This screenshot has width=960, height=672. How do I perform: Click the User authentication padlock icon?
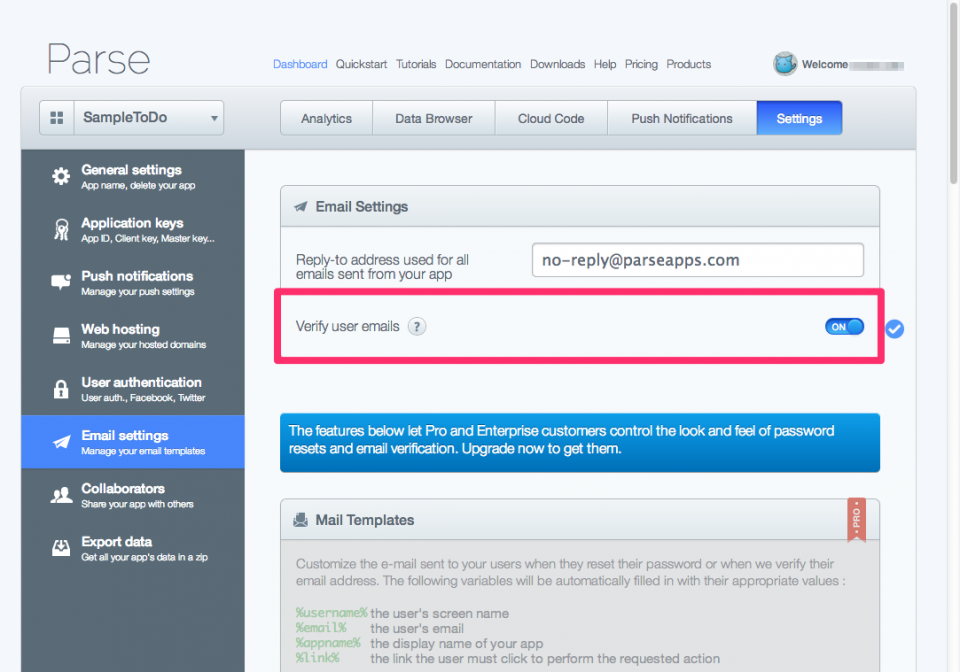[61, 389]
